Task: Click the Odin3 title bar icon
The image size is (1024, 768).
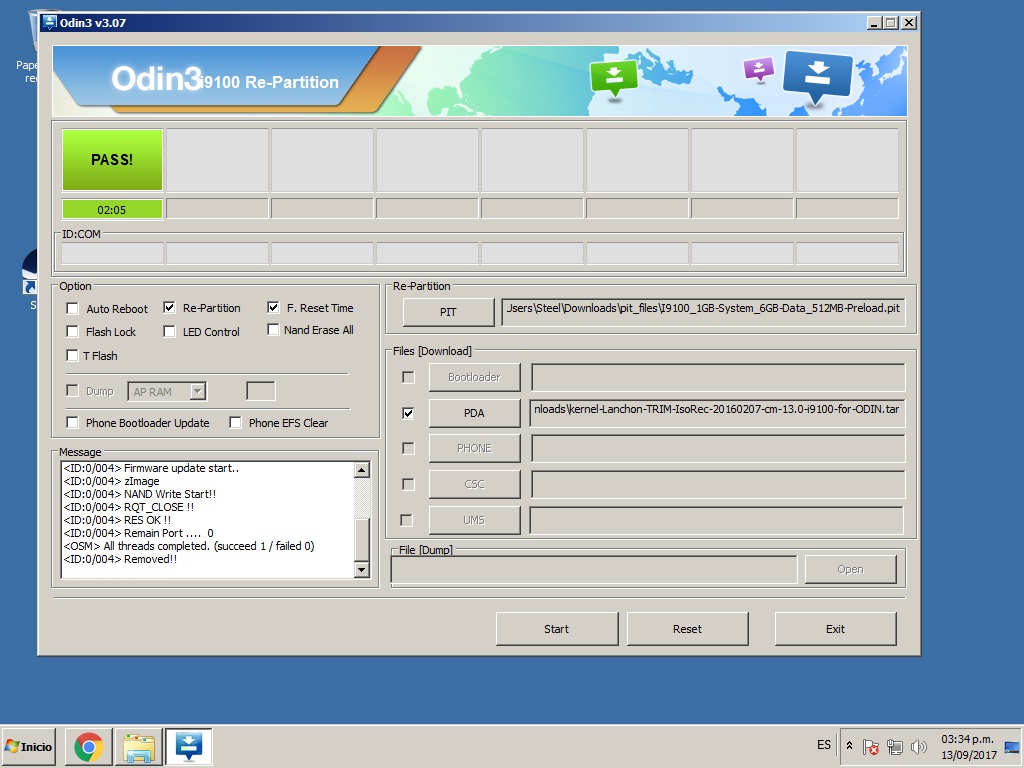Action: (x=49, y=22)
